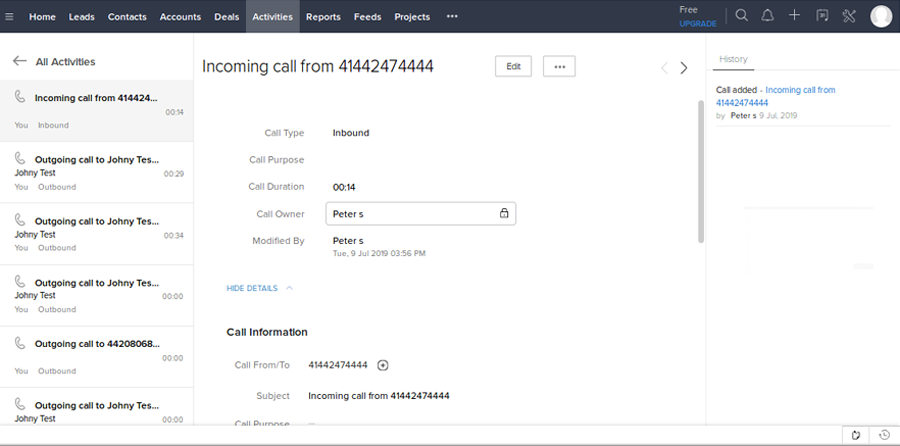Viewport: 900px width, 446px height.
Task: Open the Reports module
Action: point(323,17)
